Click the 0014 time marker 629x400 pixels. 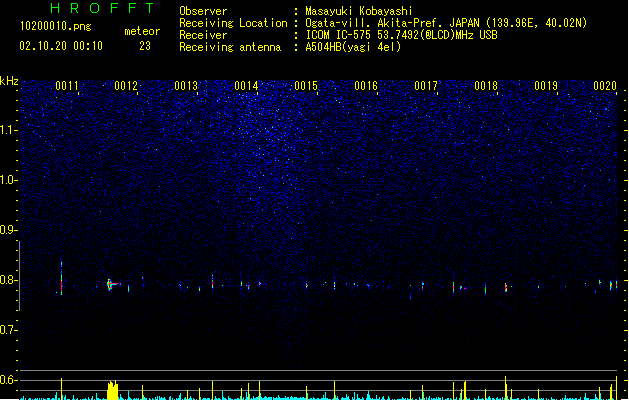coord(246,86)
